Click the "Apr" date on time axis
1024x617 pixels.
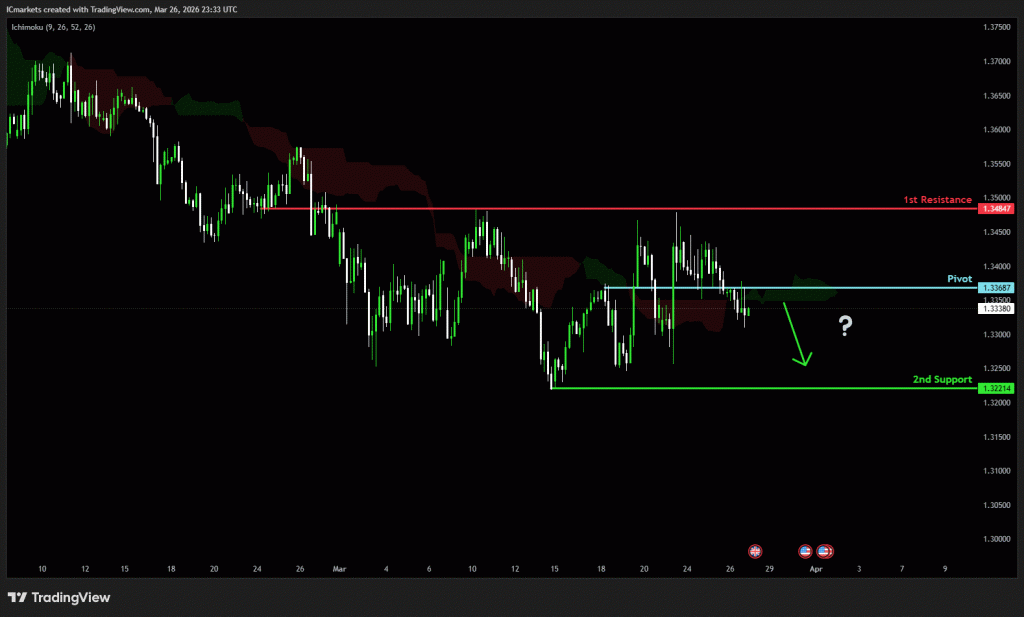816,568
